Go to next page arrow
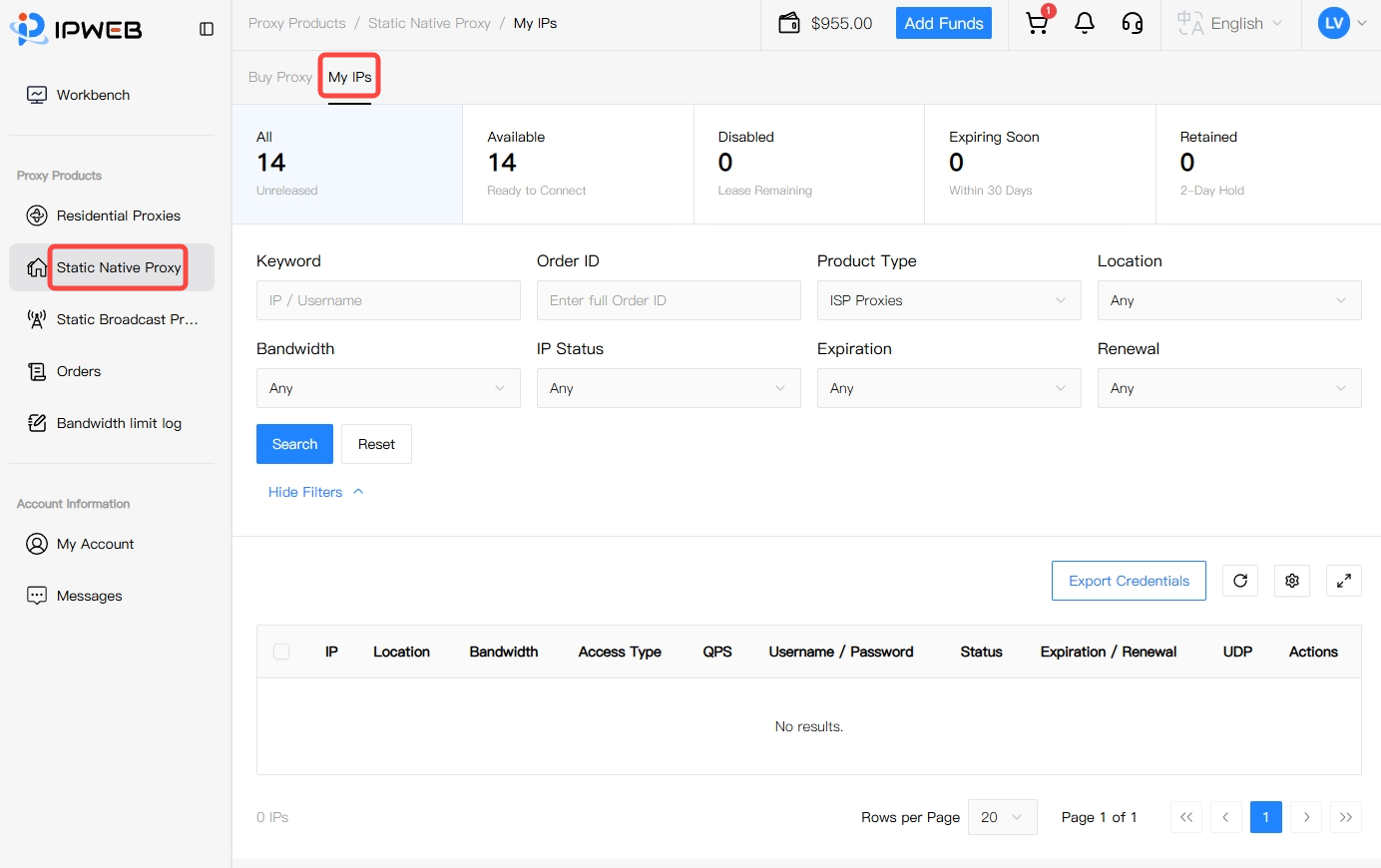Viewport: 1381px width, 868px height. (x=1306, y=817)
